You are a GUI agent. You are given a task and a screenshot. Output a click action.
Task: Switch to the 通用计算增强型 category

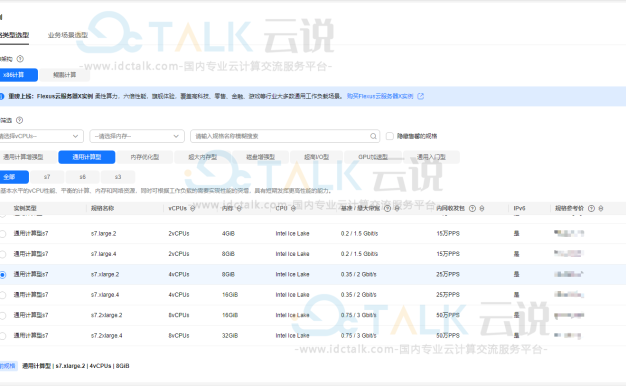pos(28,157)
